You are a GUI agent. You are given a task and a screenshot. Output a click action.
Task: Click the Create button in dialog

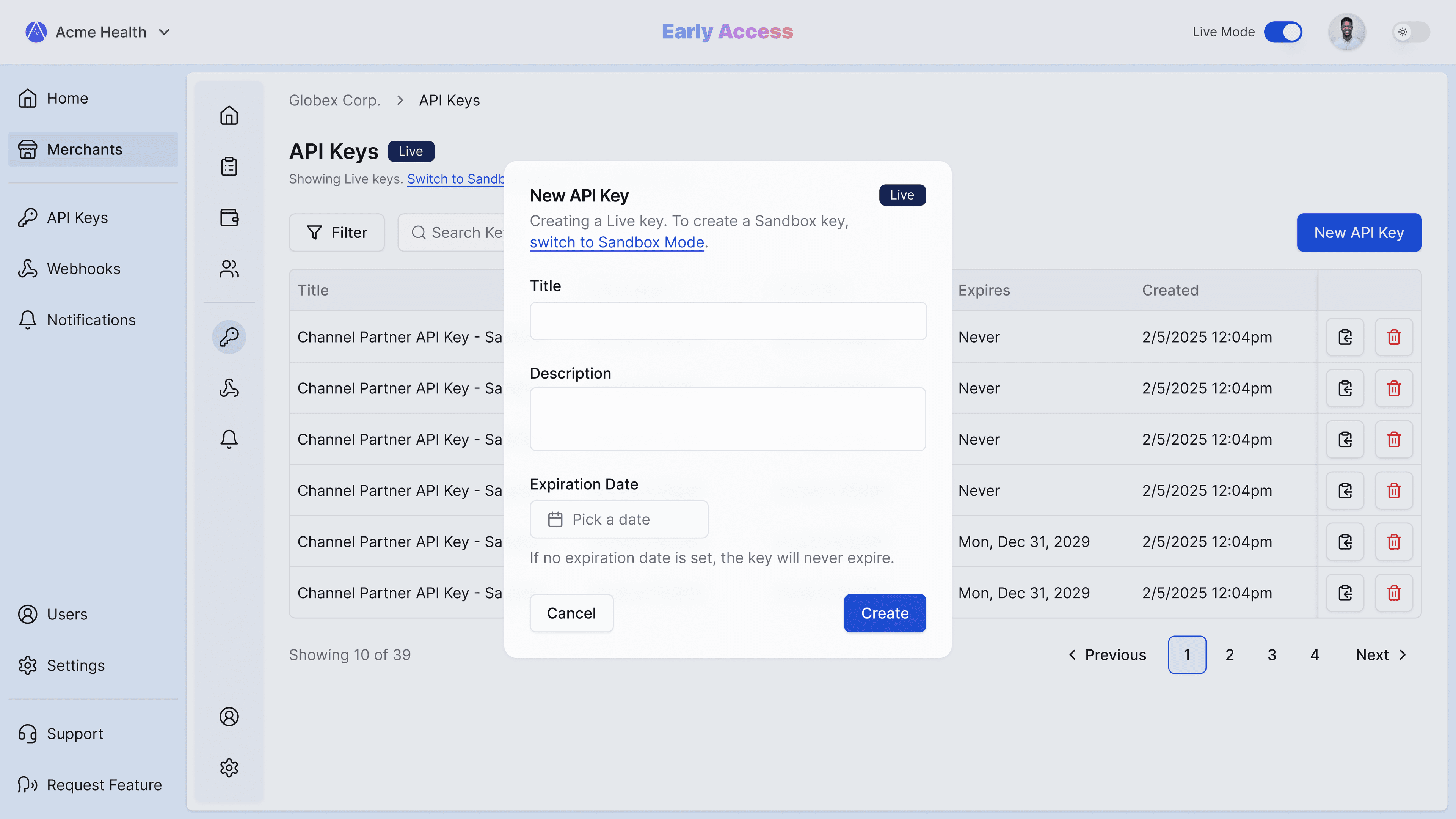click(885, 613)
